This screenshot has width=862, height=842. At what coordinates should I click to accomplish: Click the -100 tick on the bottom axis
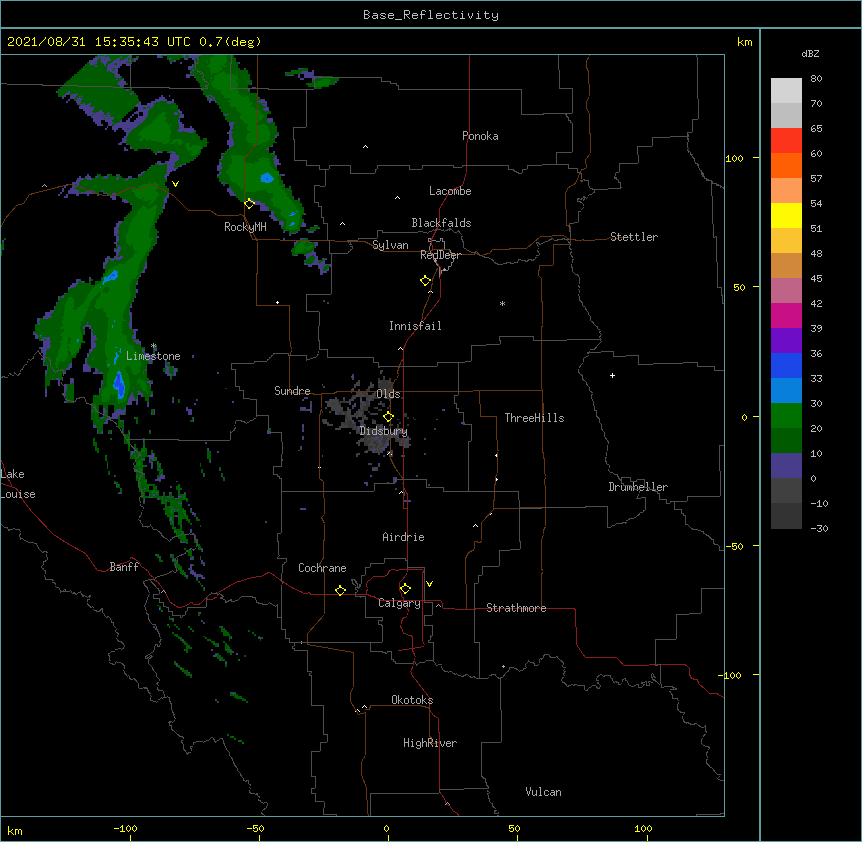coord(125,828)
